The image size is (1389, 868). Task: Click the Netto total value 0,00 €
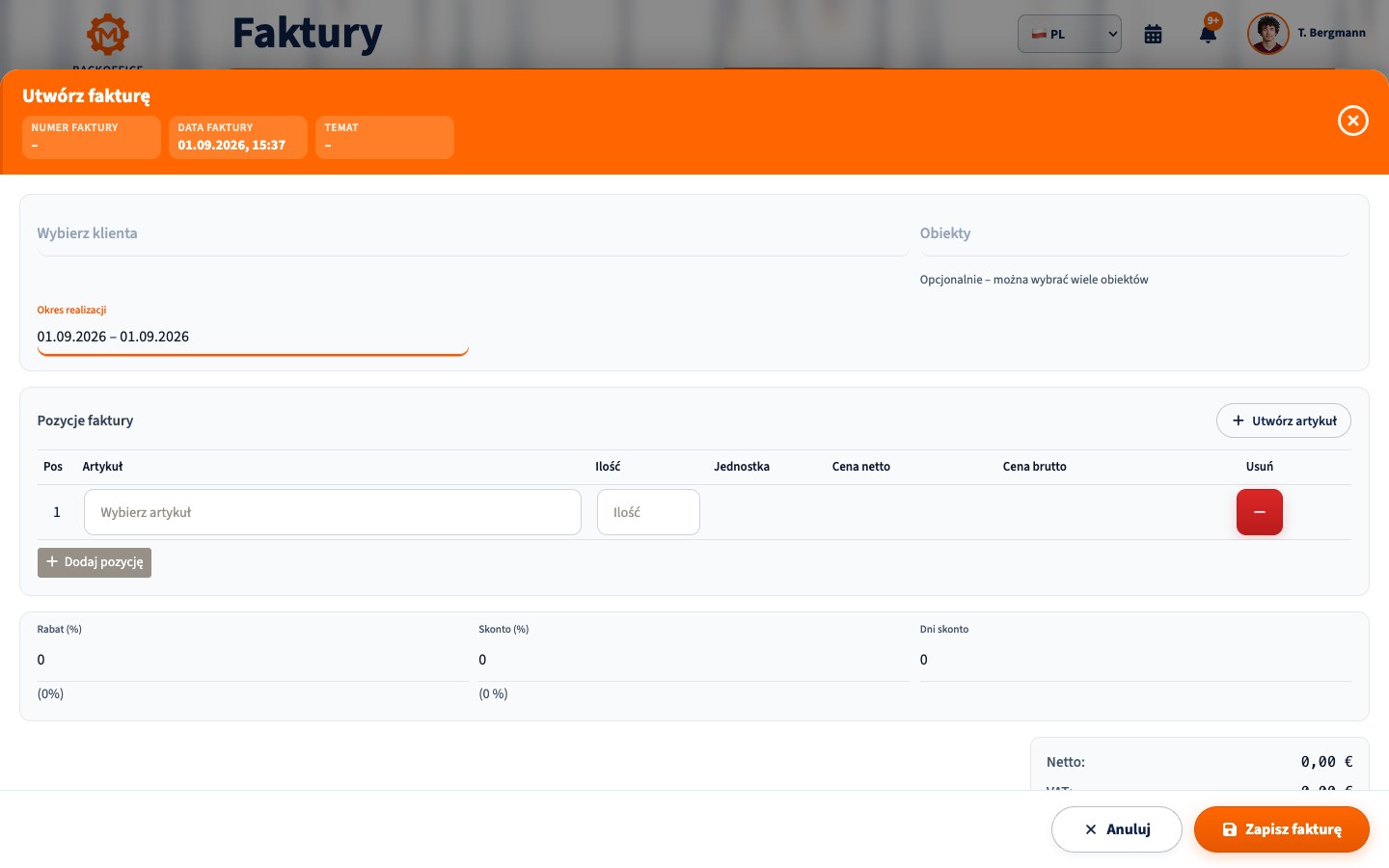pyautogui.click(x=1326, y=762)
